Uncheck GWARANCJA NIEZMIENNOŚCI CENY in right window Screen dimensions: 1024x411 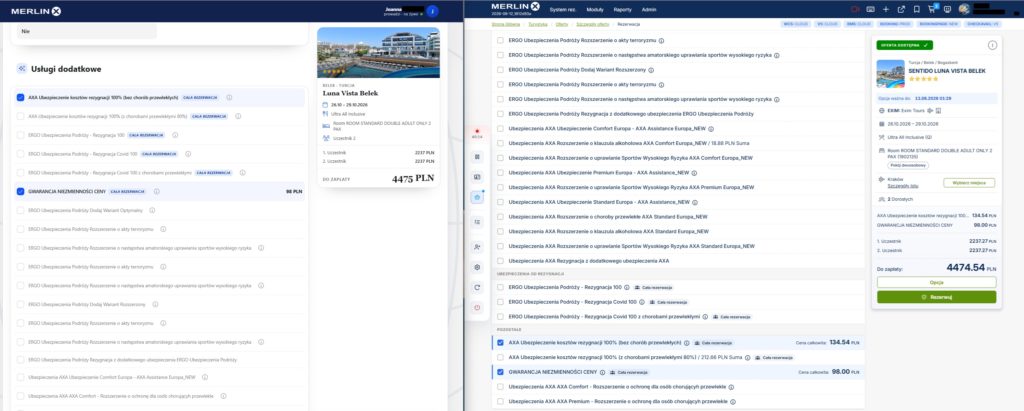pos(500,372)
